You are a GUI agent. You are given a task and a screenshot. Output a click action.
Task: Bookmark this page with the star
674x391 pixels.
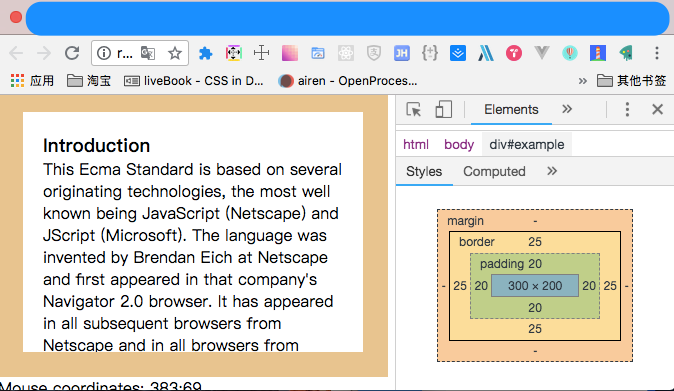click(175, 53)
